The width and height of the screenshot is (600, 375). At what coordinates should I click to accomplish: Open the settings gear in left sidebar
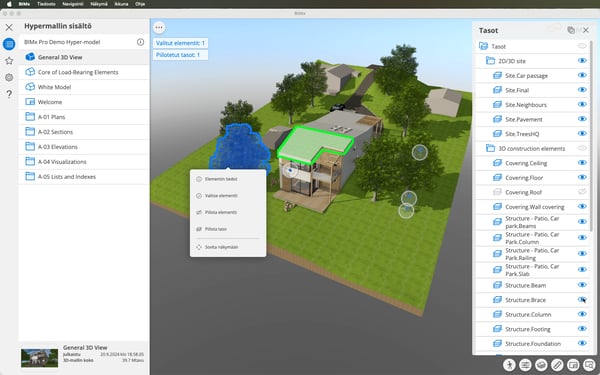click(9, 77)
